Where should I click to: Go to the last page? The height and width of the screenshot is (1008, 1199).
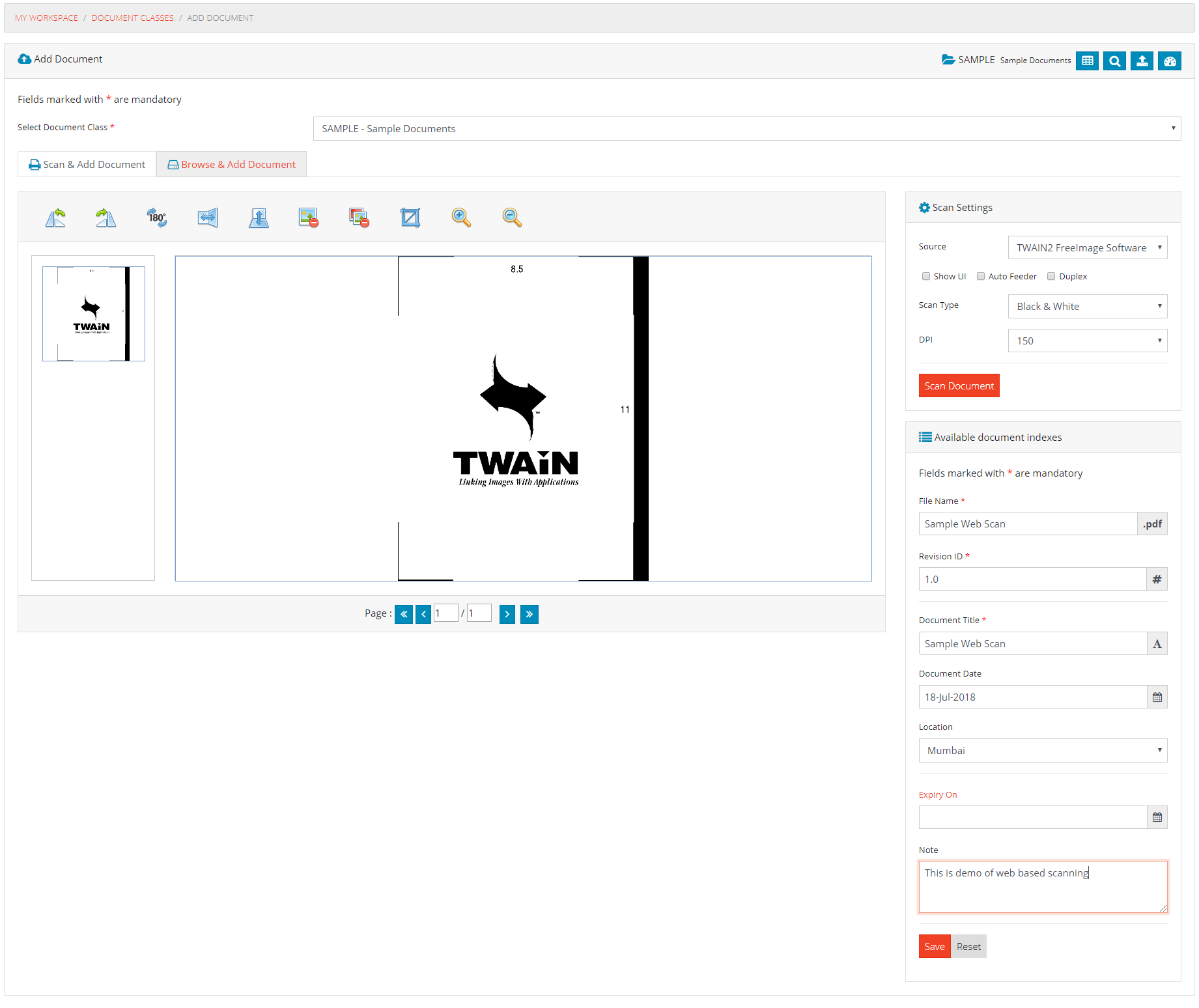coord(529,614)
